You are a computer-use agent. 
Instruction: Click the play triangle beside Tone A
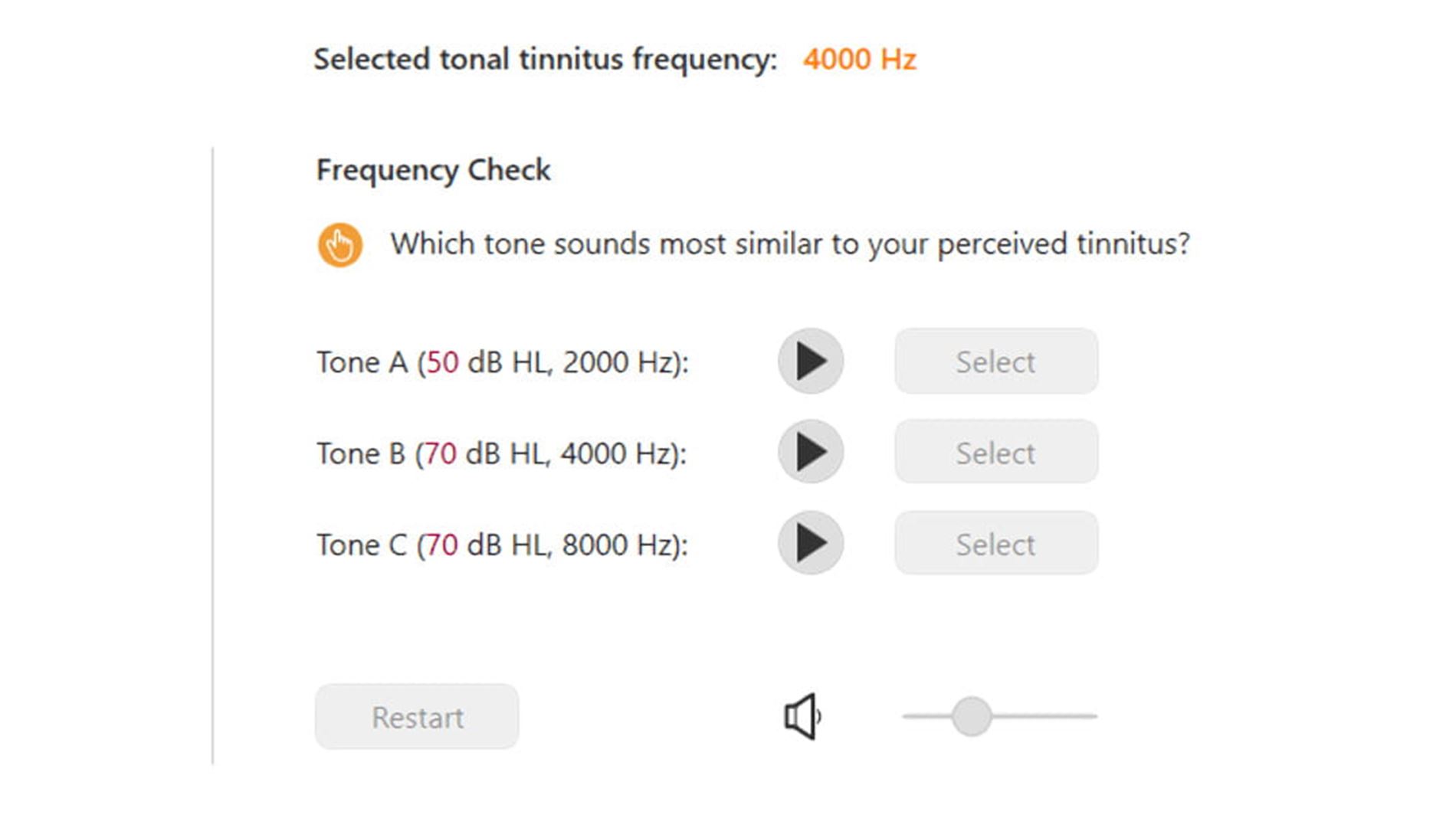point(810,362)
